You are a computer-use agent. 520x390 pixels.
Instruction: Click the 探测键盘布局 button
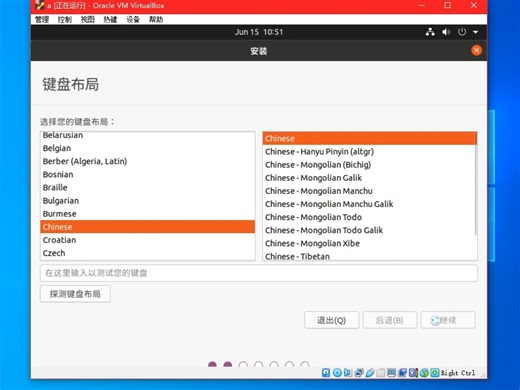click(75, 294)
